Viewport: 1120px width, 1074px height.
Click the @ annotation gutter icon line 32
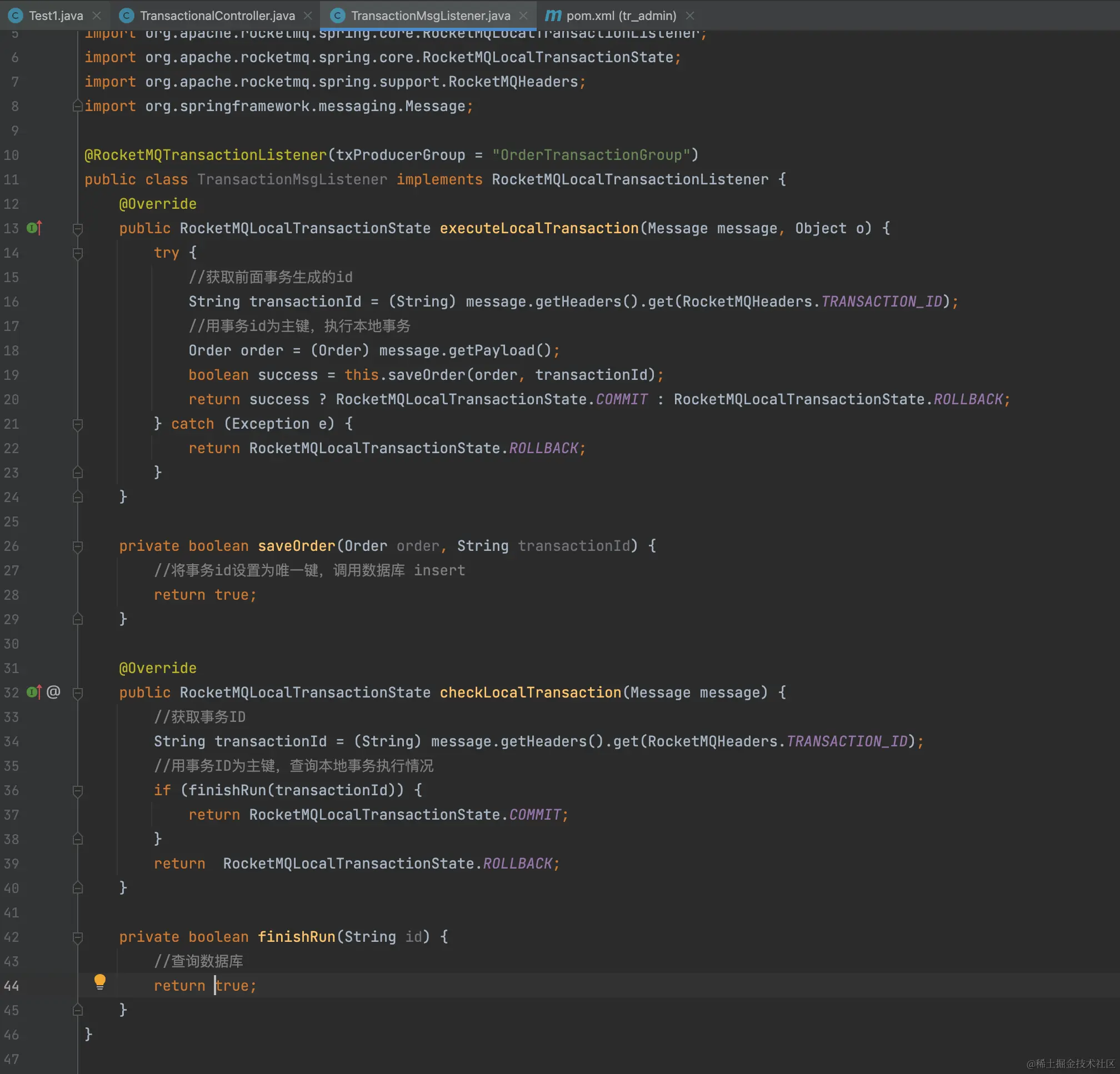click(54, 692)
